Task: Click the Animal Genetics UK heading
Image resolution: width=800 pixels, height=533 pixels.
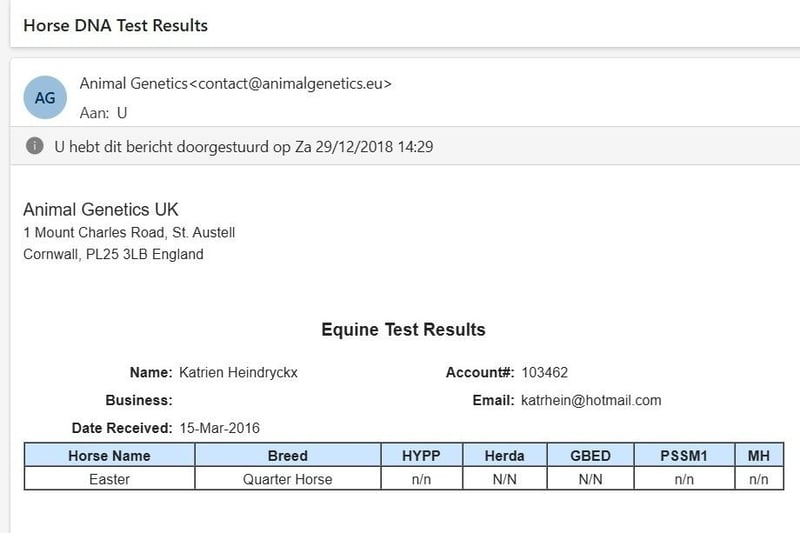Action: tap(101, 210)
